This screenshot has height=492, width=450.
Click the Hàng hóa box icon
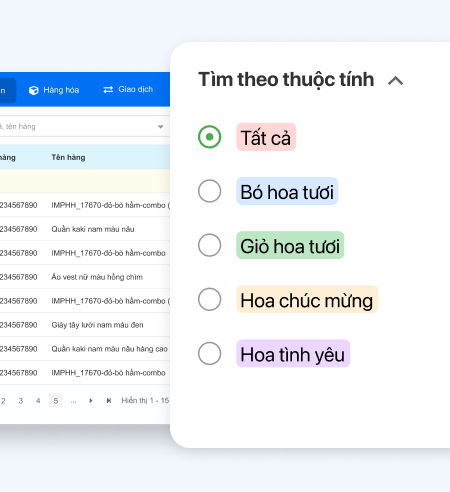point(34,90)
